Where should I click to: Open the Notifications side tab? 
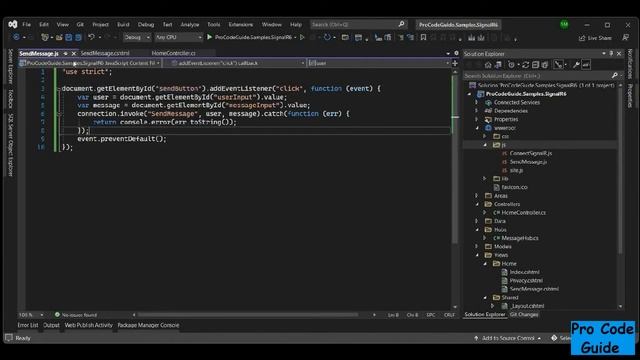point(630,63)
